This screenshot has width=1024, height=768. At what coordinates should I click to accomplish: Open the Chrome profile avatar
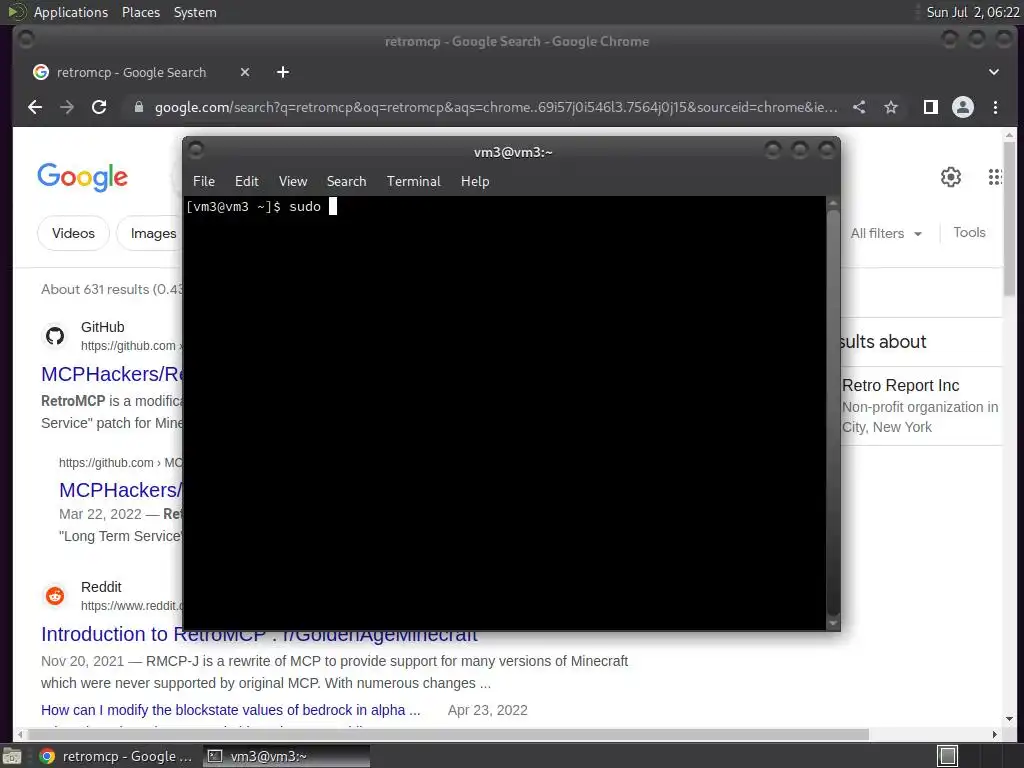point(963,107)
